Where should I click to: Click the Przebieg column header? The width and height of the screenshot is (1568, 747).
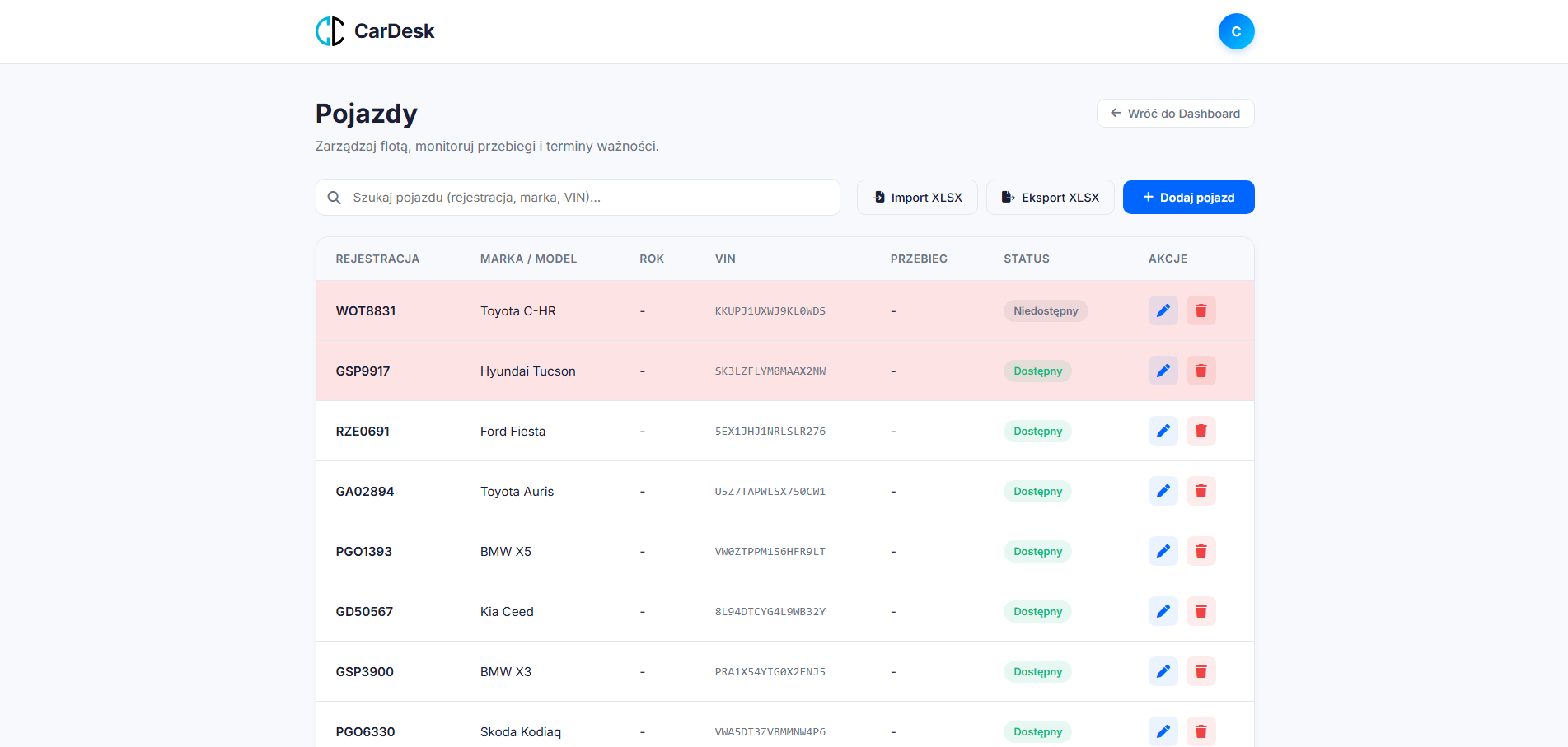pyautogui.click(x=919, y=259)
